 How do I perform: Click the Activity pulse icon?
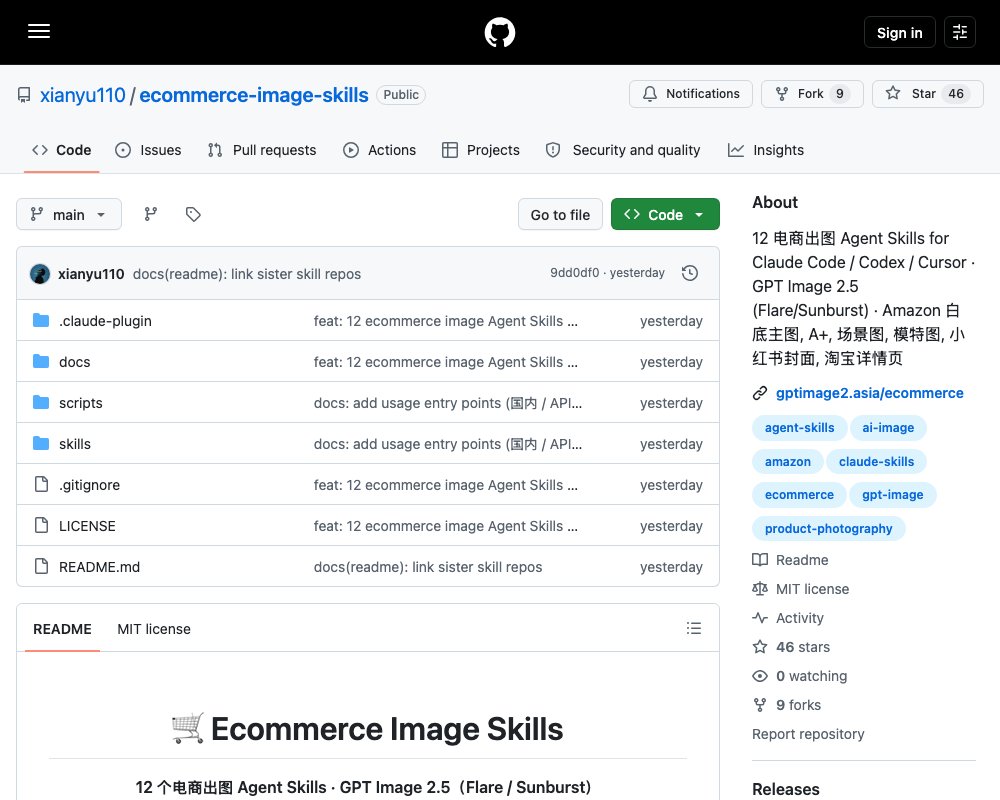point(760,618)
